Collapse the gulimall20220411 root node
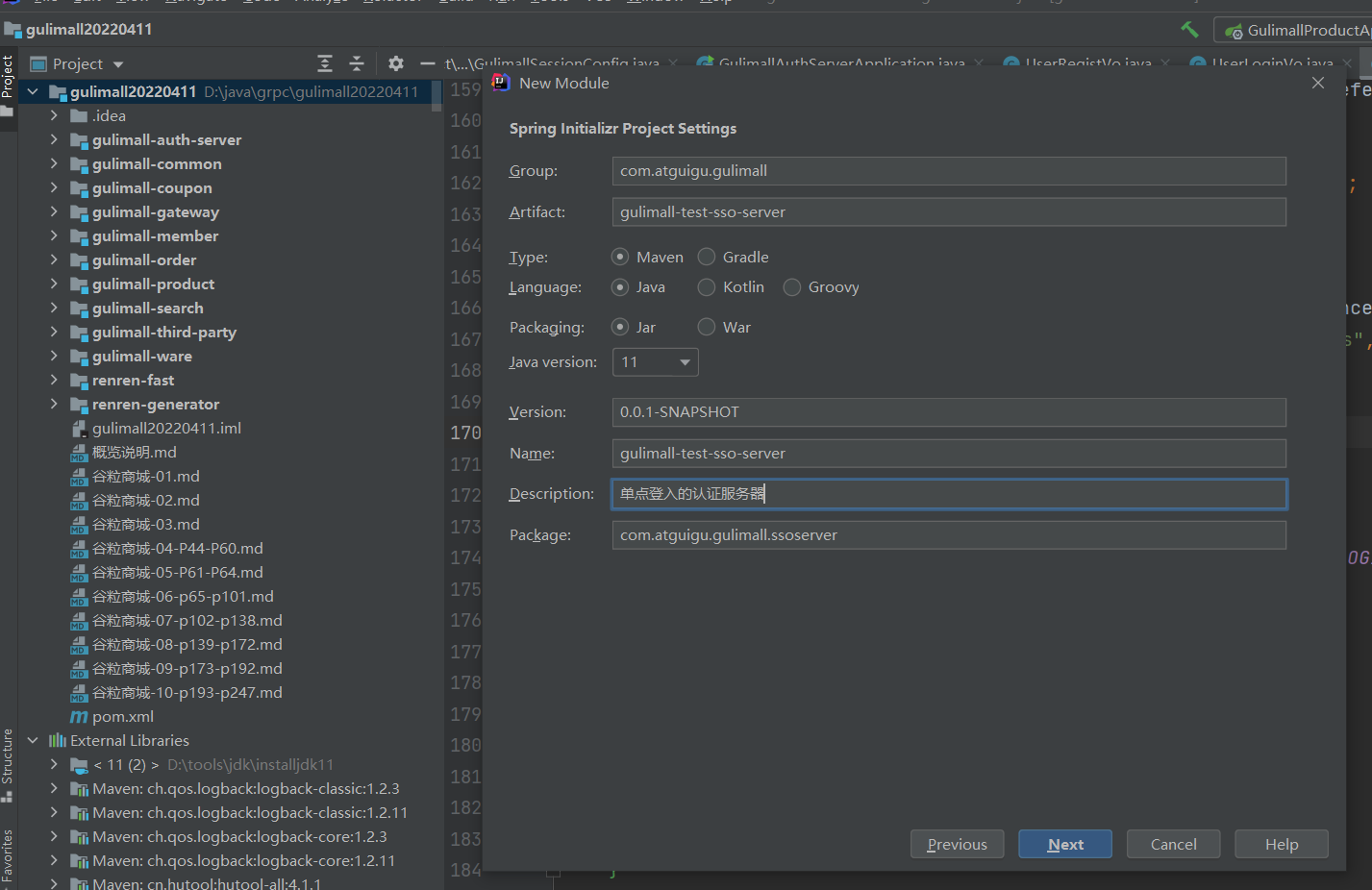 33,92
